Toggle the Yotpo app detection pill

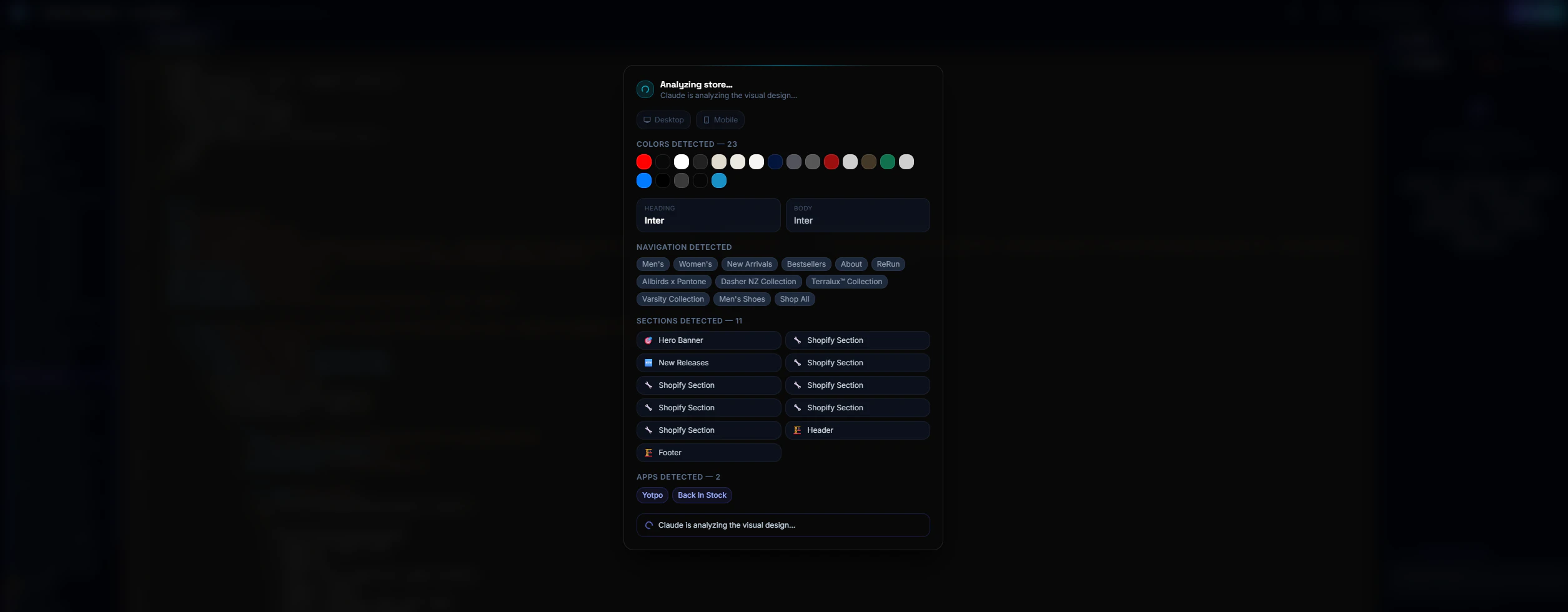tap(652, 495)
